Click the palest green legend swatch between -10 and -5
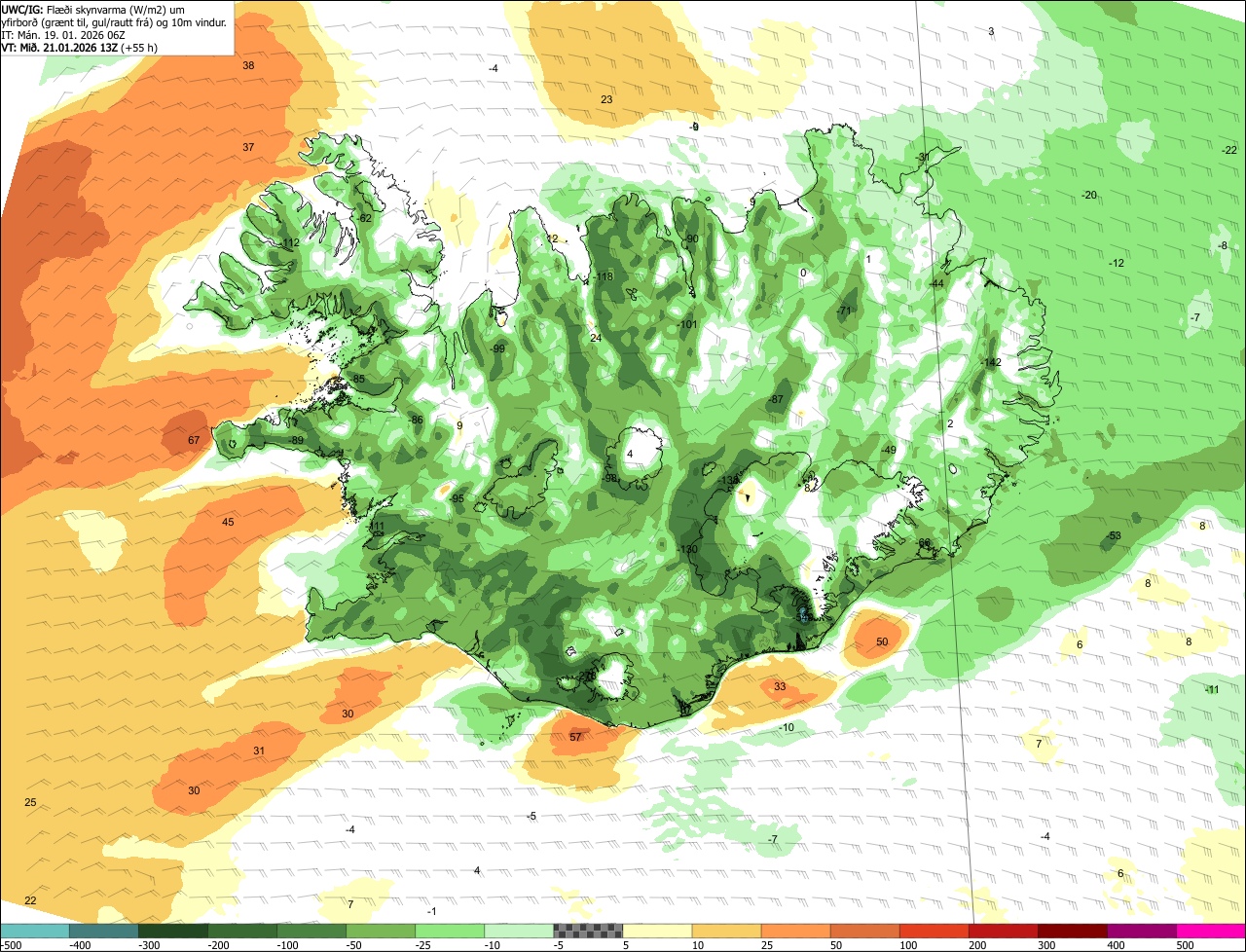Viewport: 1246px width, 952px height. point(519,931)
